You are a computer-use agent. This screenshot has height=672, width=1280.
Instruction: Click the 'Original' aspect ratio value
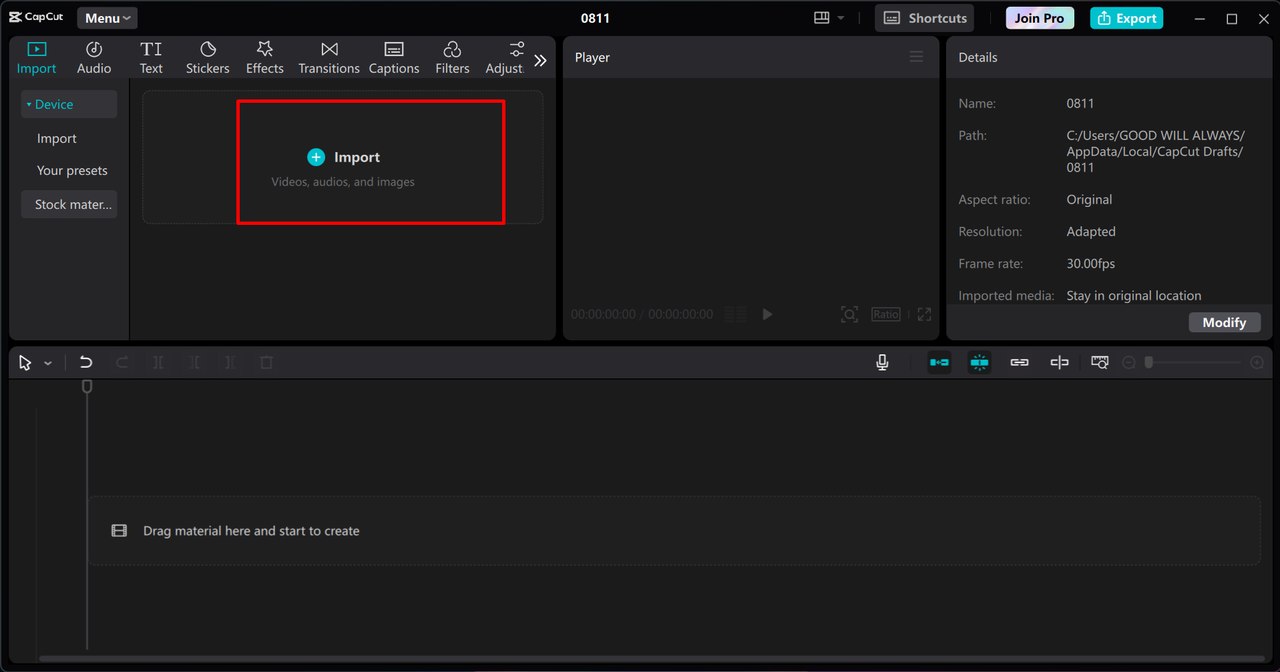point(1089,199)
